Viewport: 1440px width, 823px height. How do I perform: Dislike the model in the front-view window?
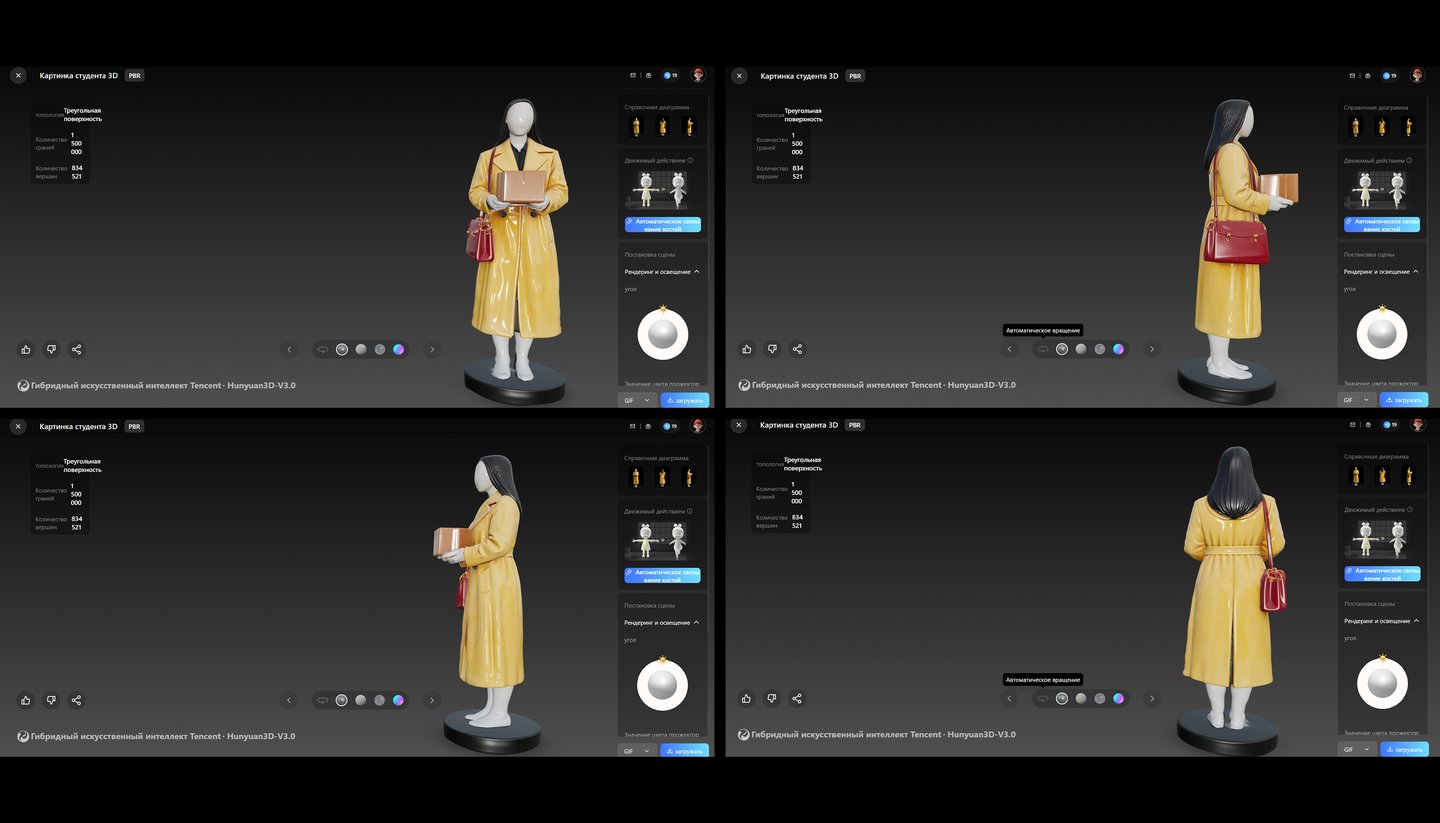pyautogui.click(x=51, y=349)
